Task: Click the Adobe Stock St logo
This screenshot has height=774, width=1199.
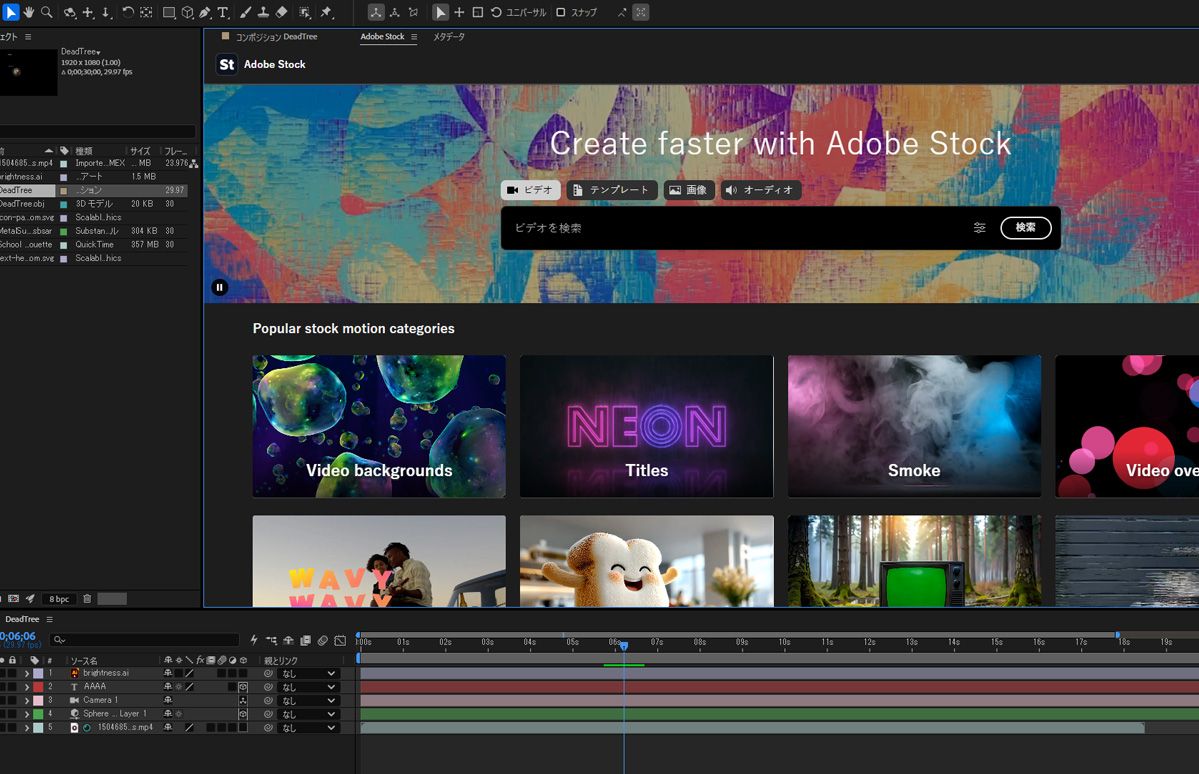Action: click(226, 64)
